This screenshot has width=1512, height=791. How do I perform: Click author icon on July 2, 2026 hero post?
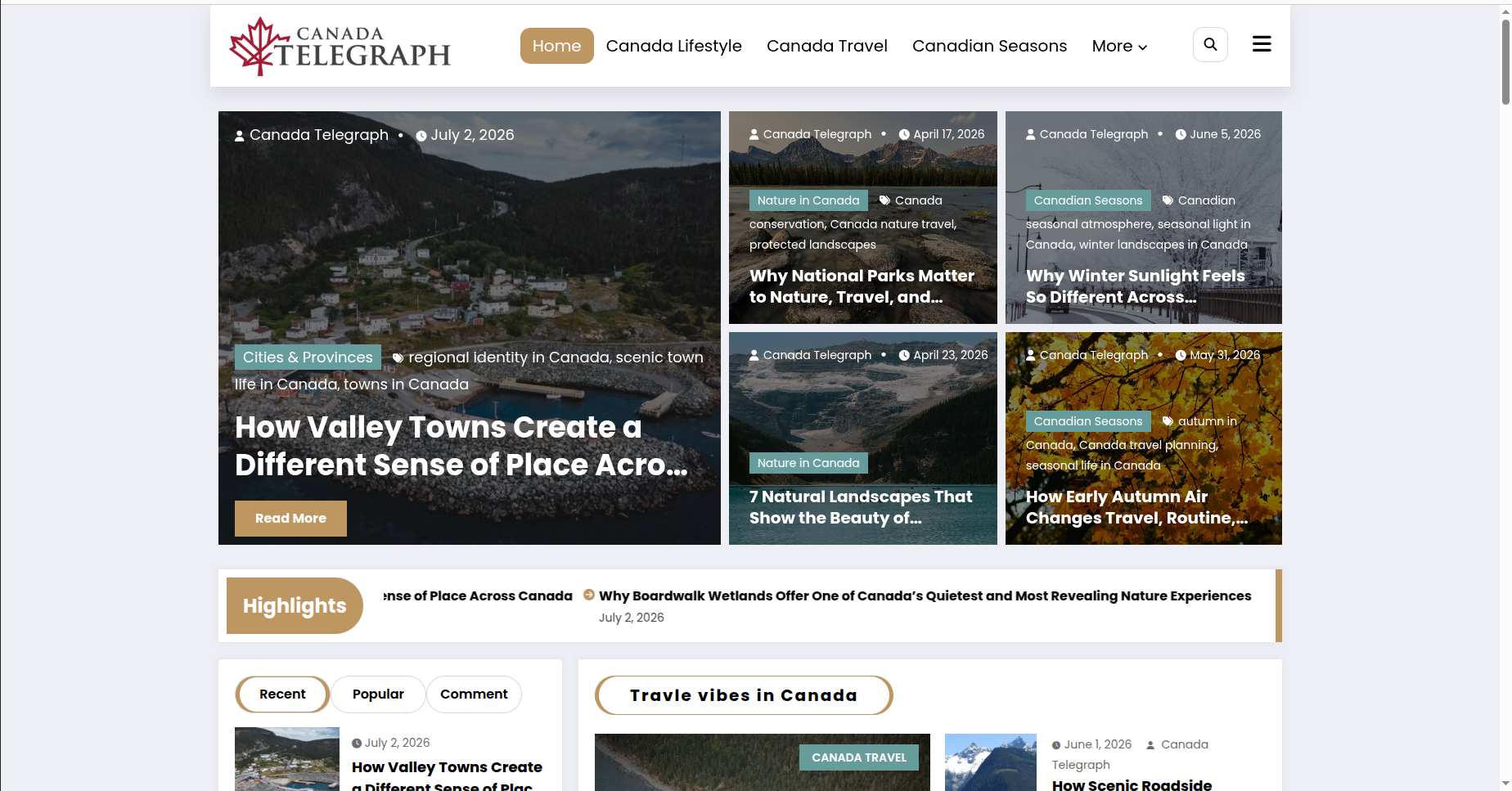(x=240, y=136)
